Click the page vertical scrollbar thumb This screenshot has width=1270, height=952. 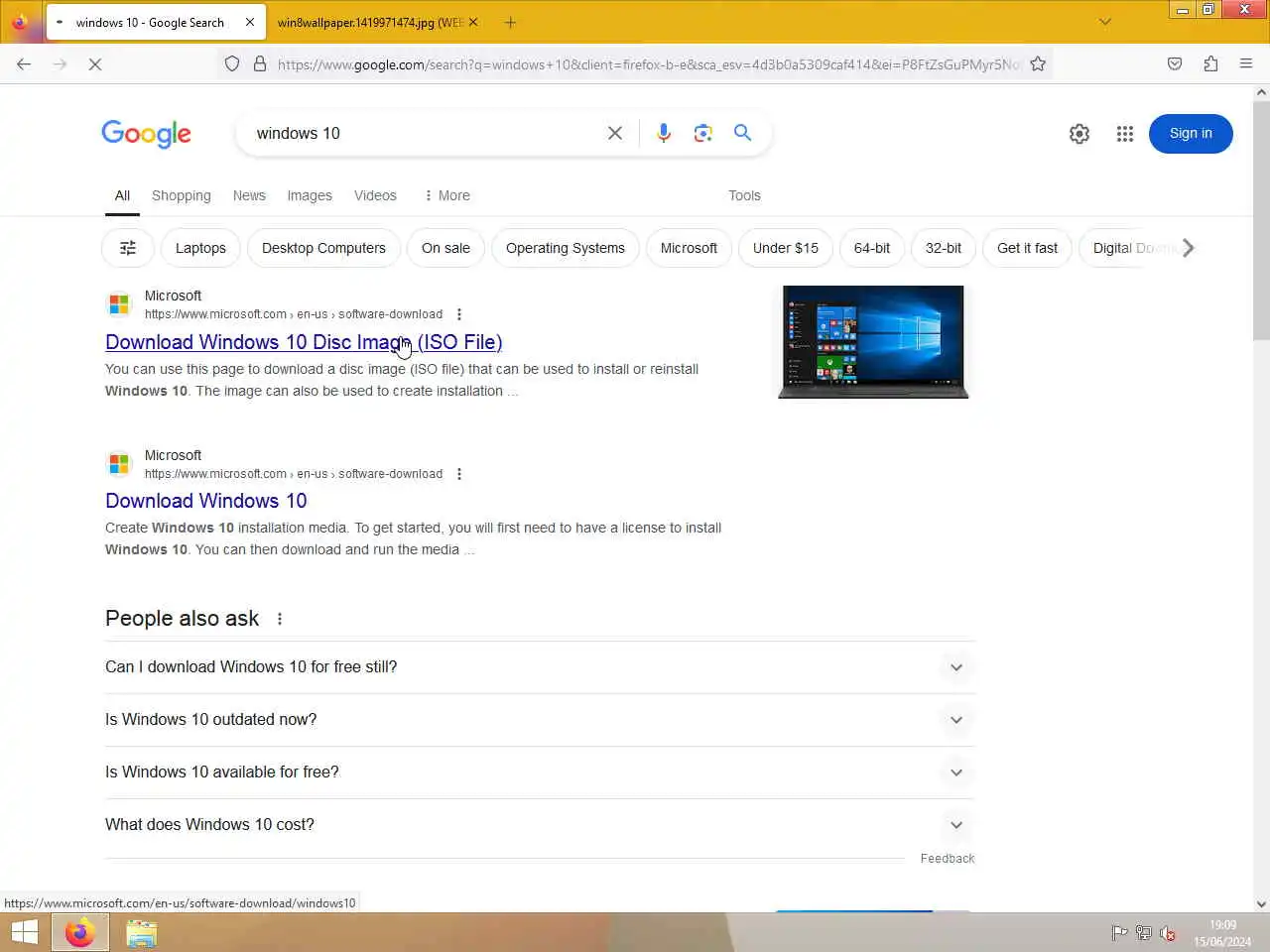click(1261, 220)
